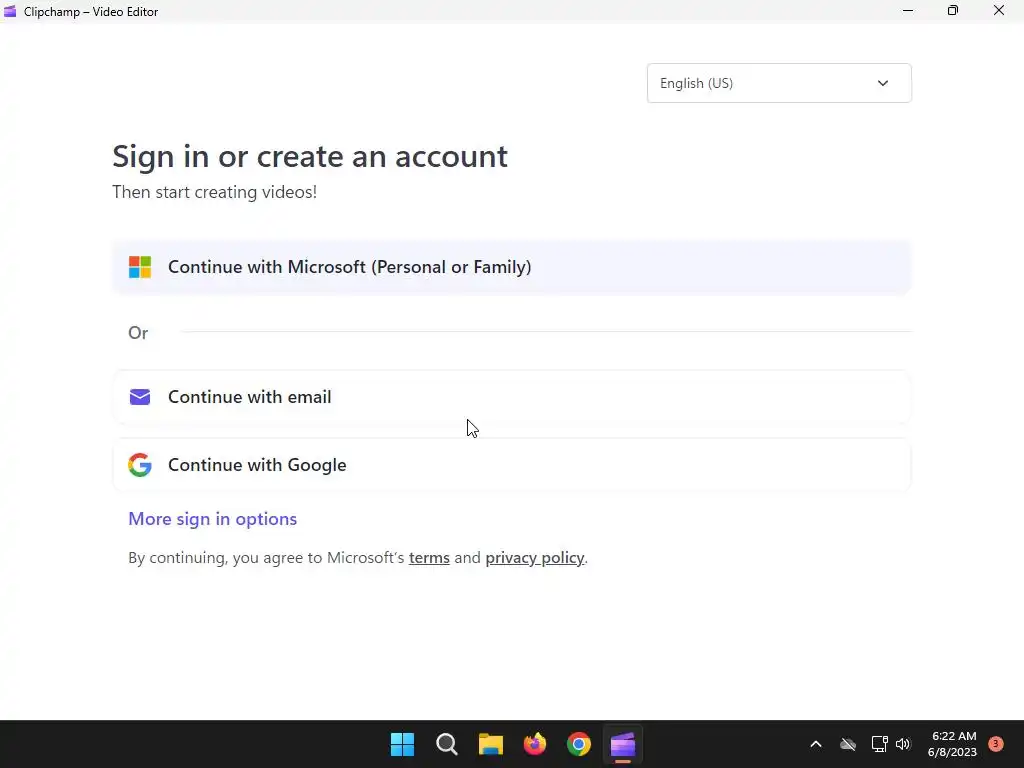This screenshot has height=768, width=1024.
Task: Click the 'Then start creating videos!' text
Action: [214, 192]
